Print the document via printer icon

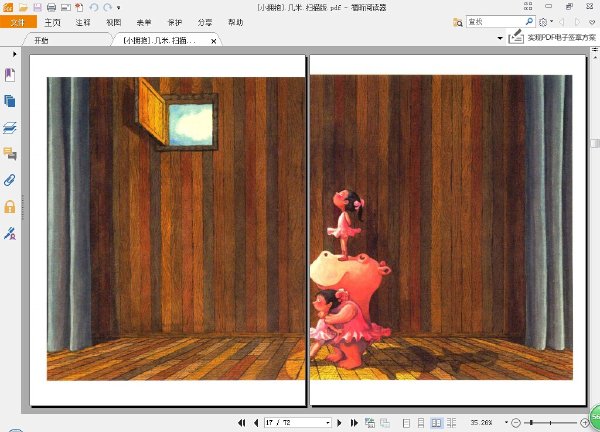[51, 7]
